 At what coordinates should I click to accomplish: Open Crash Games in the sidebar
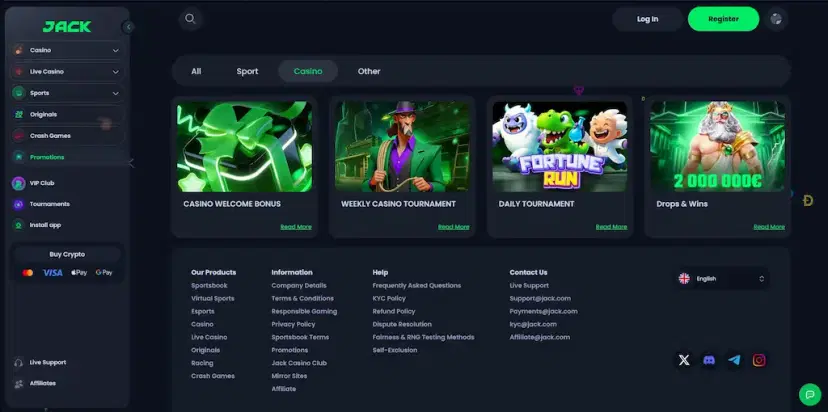67,136
